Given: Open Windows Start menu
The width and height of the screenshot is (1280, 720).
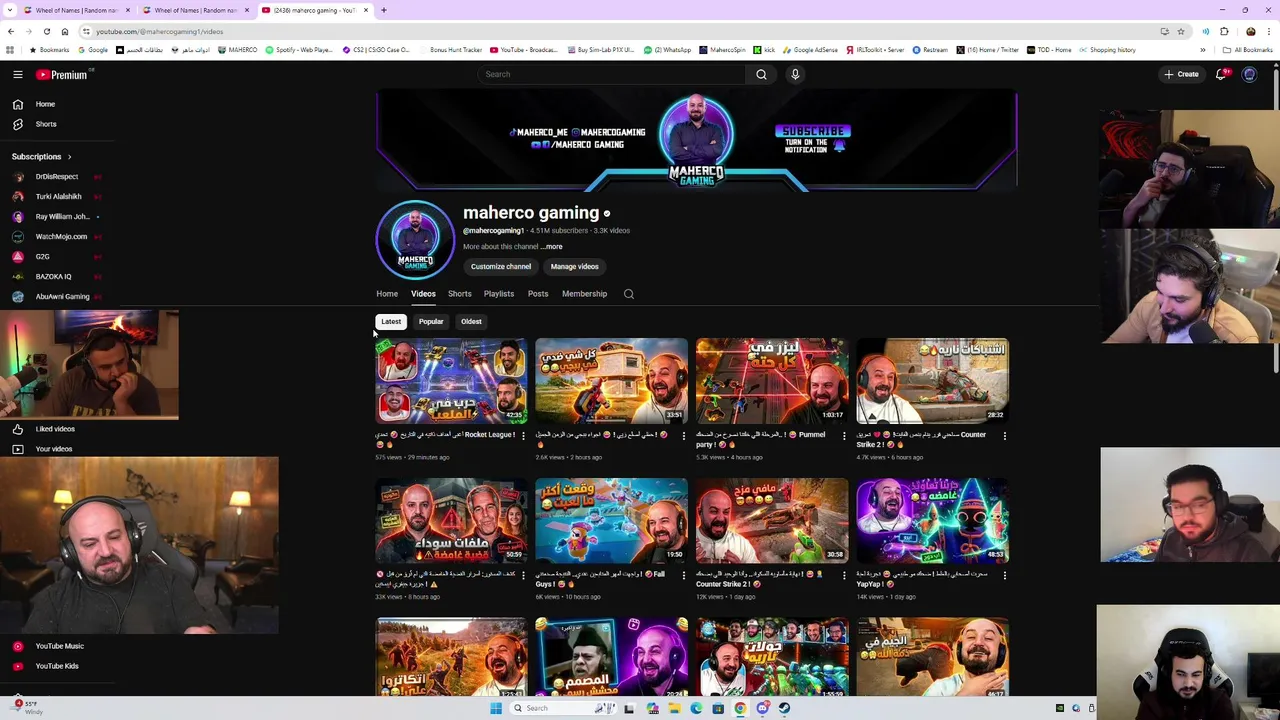Looking at the screenshot, I should 495,708.
